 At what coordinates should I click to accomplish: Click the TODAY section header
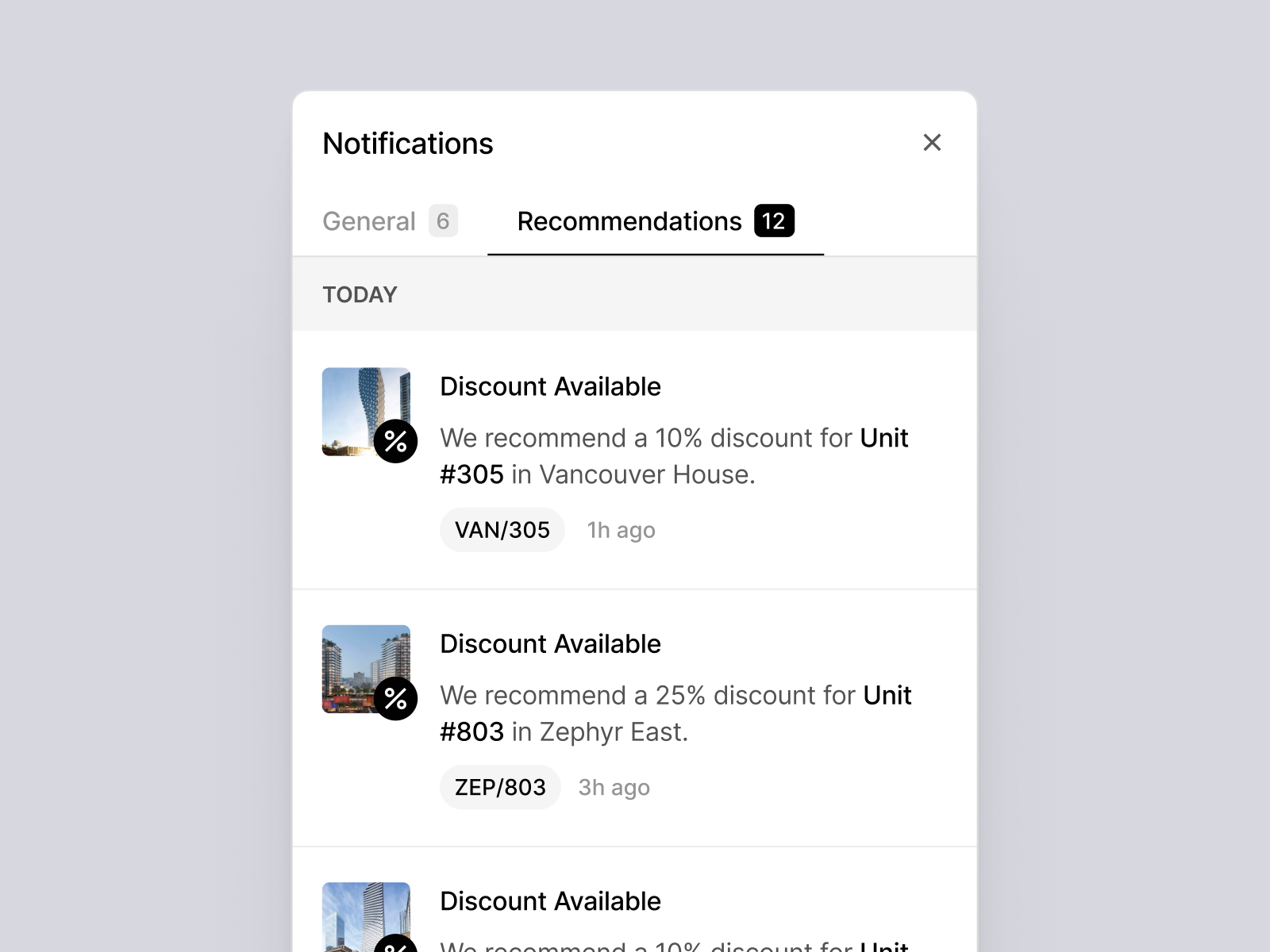[x=360, y=294]
